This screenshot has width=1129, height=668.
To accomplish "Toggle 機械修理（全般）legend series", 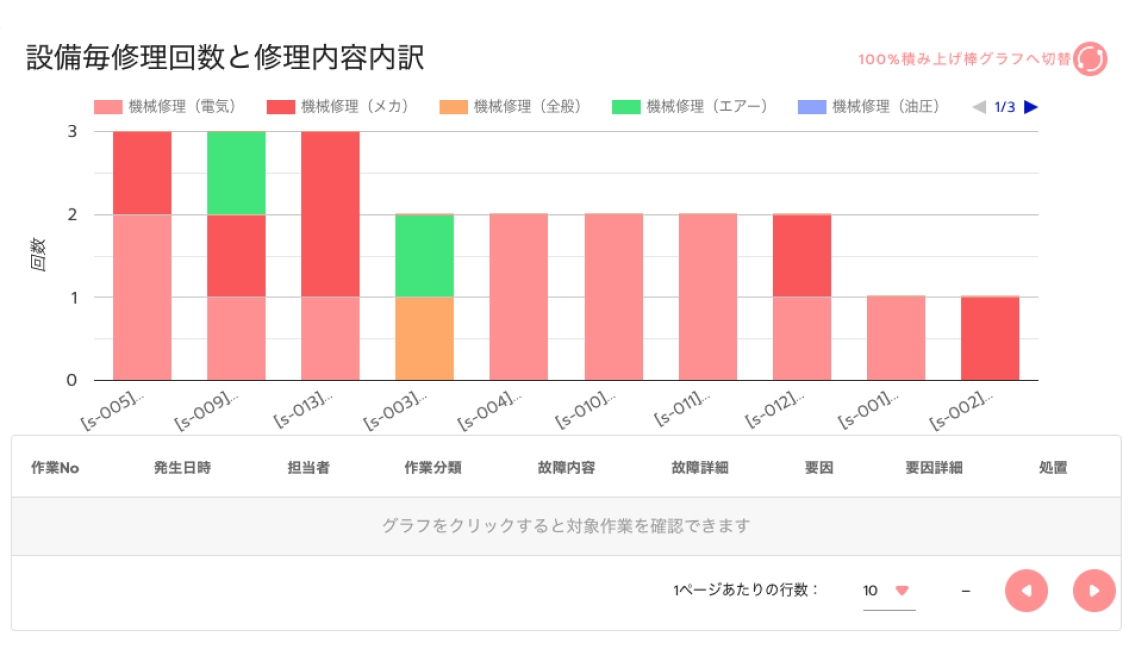I will click(511, 107).
